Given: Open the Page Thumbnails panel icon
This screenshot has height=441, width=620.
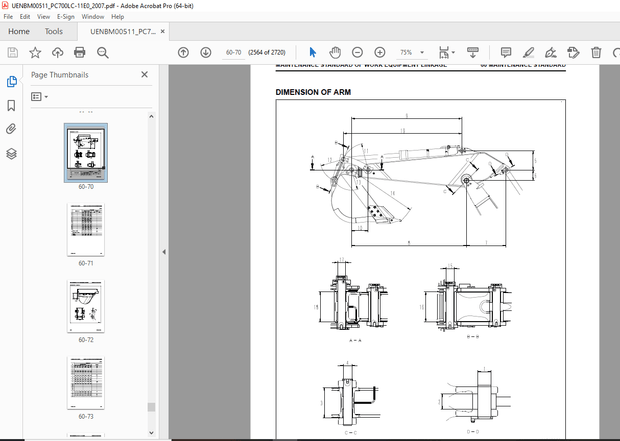Looking at the screenshot, I should [11, 82].
